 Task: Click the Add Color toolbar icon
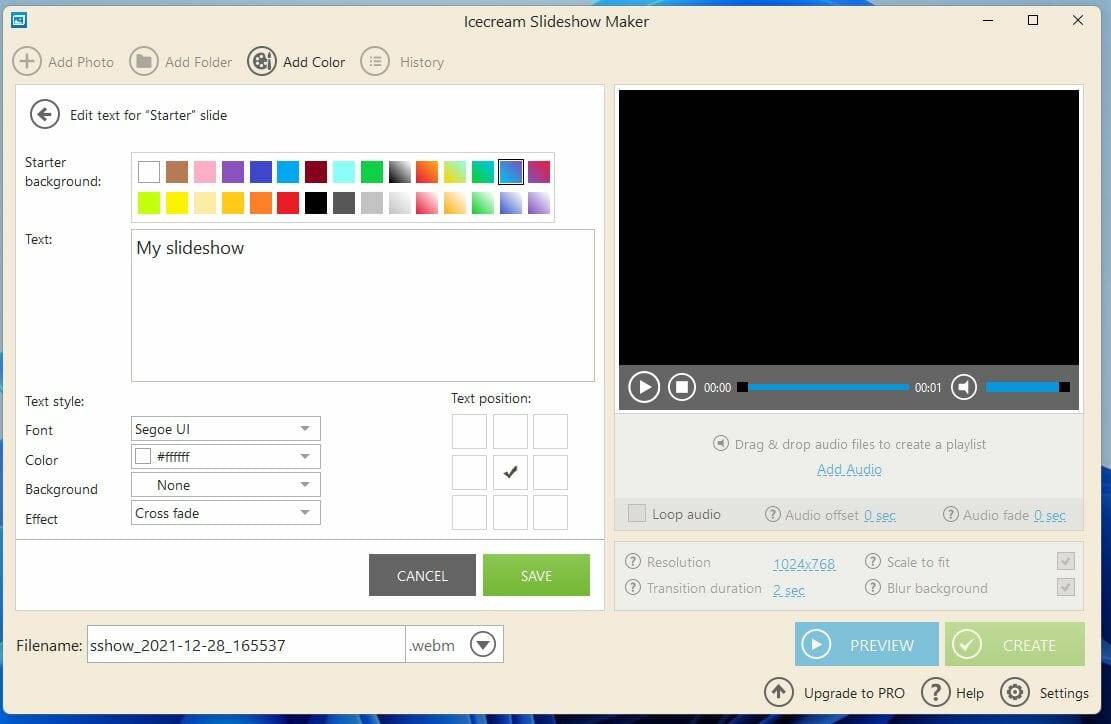coord(262,62)
